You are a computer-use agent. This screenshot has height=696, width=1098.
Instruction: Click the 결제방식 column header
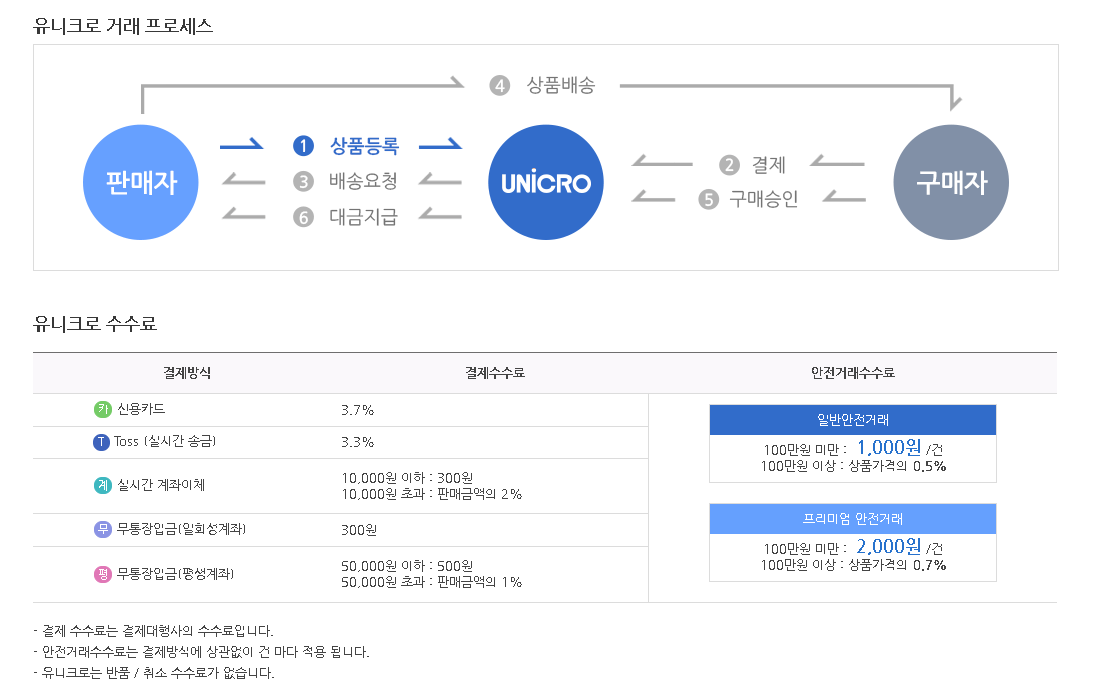coord(187,373)
